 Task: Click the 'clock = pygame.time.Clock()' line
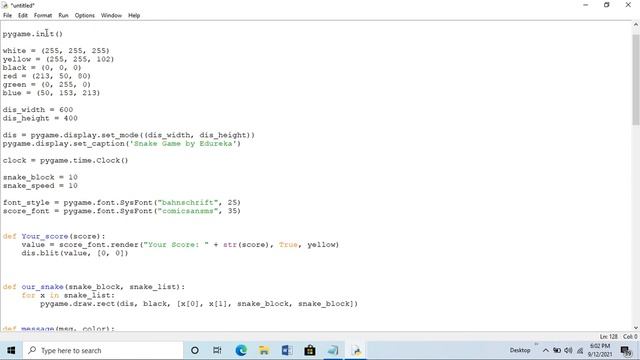[x=65, y=160]
